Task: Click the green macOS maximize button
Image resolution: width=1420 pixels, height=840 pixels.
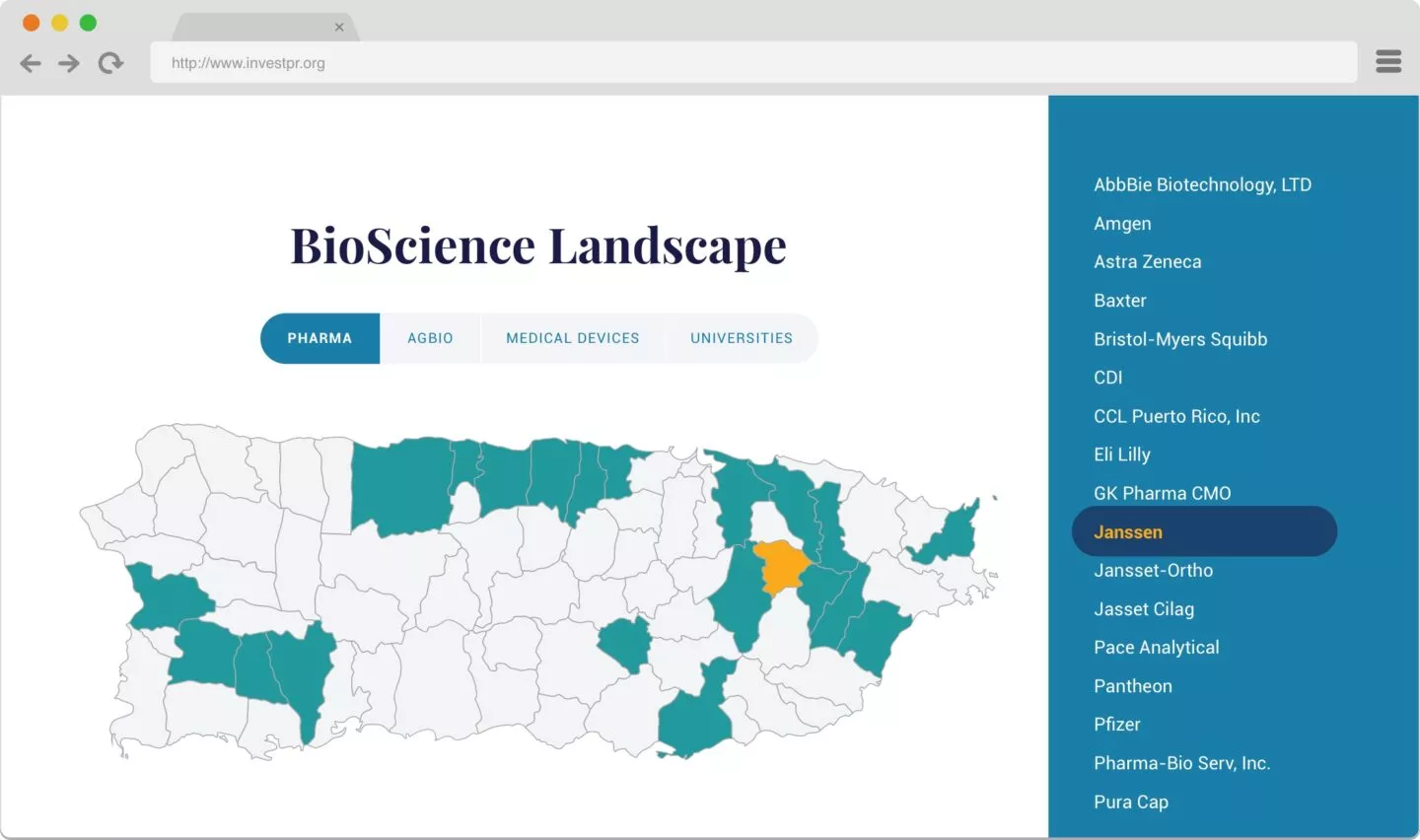Action: tap(88, 23)
